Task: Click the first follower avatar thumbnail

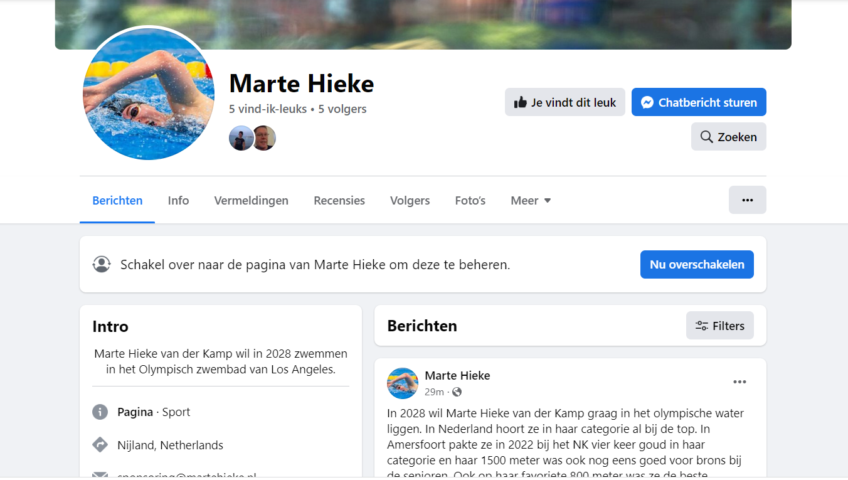Action: 240,138
